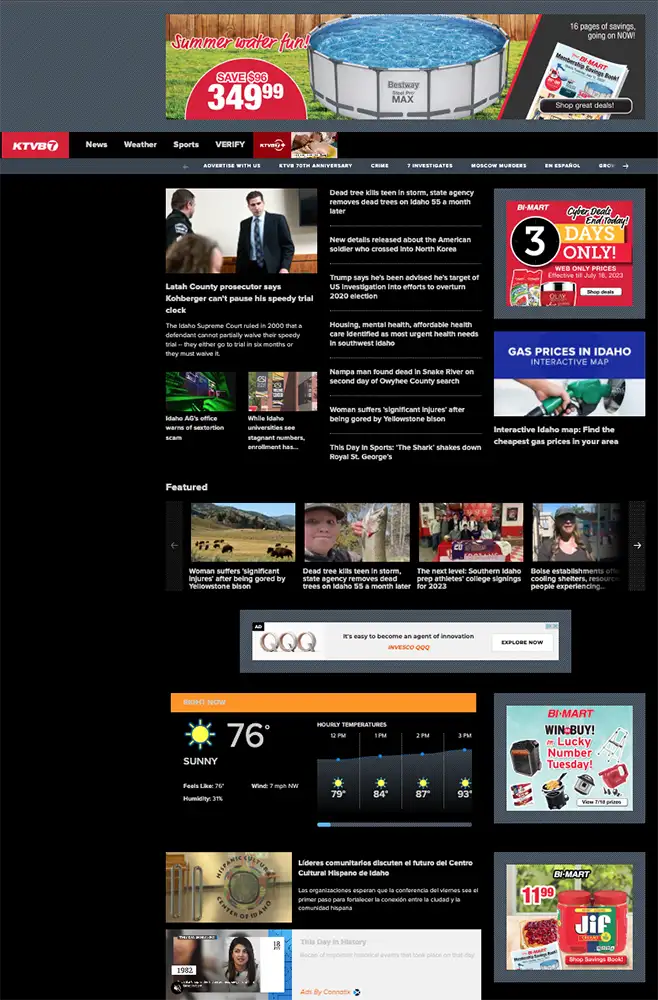This screenshot has height=1000, width=658.
Task: Click Gas Prices in Idaho map image
Action: 569,374
